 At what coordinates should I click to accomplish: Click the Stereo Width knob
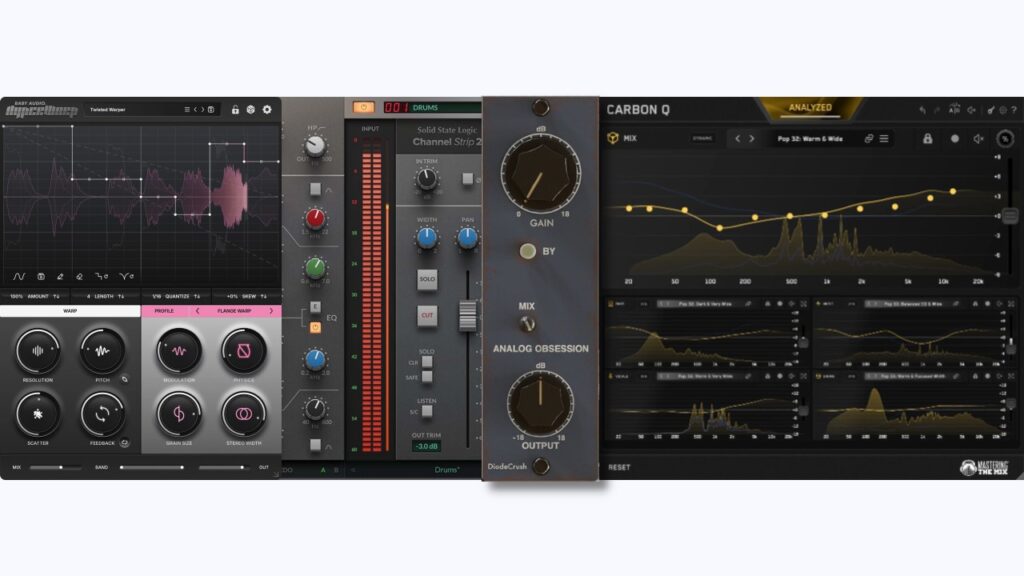(244, 414)
